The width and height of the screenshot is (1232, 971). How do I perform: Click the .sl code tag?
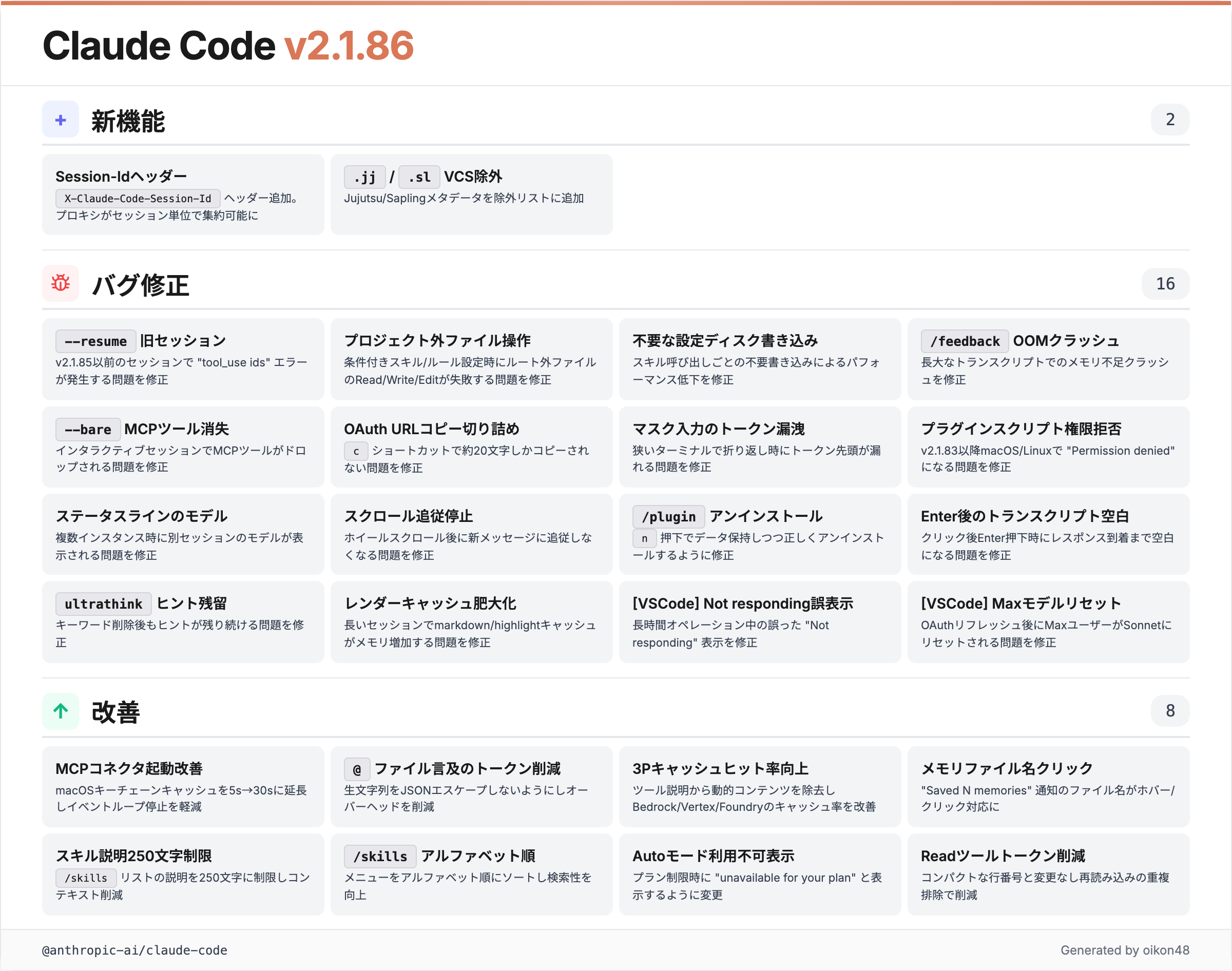point(419,177)
